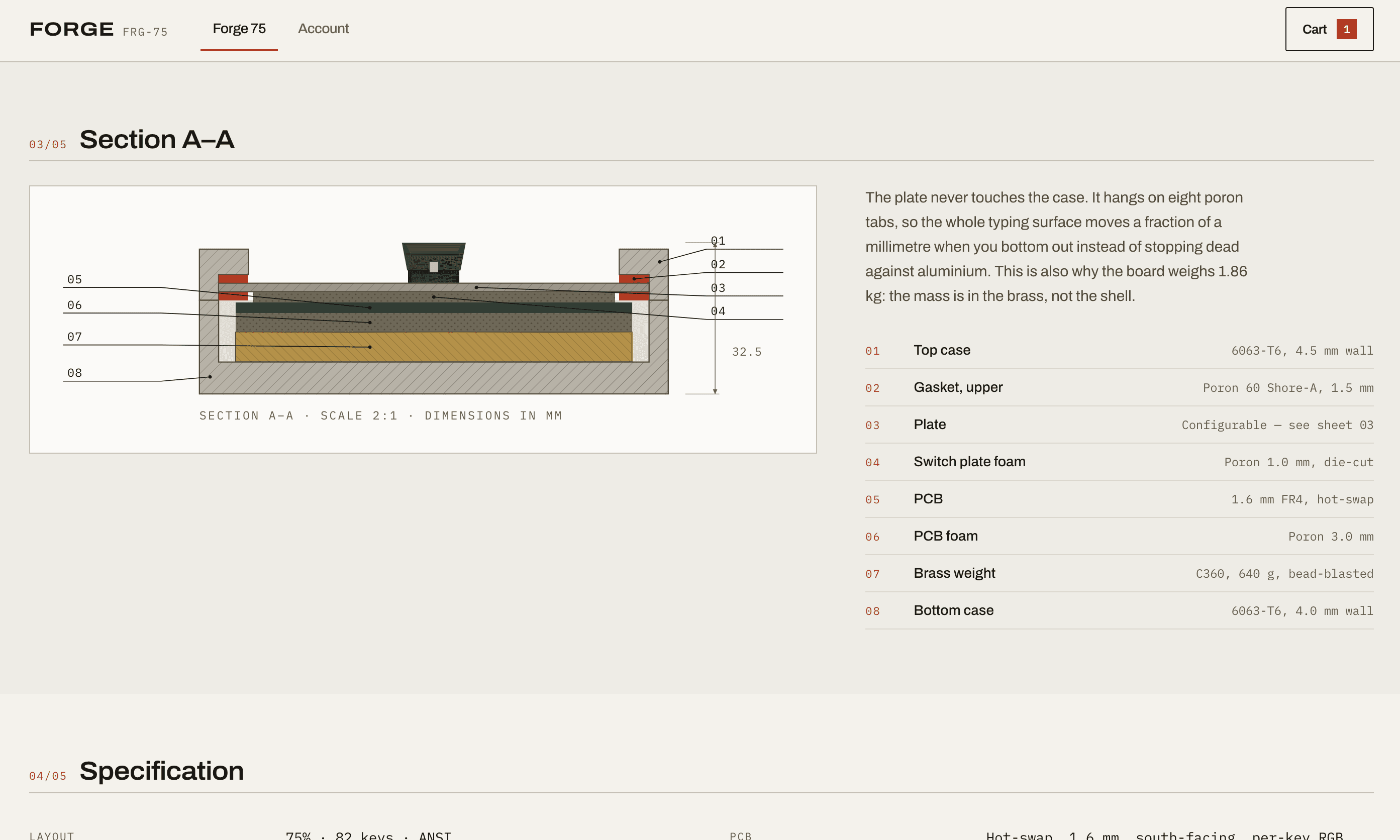Viewport: 1400px width, 840px height.
Task: Select the Top case row
Action: [x=1119, y=350]
